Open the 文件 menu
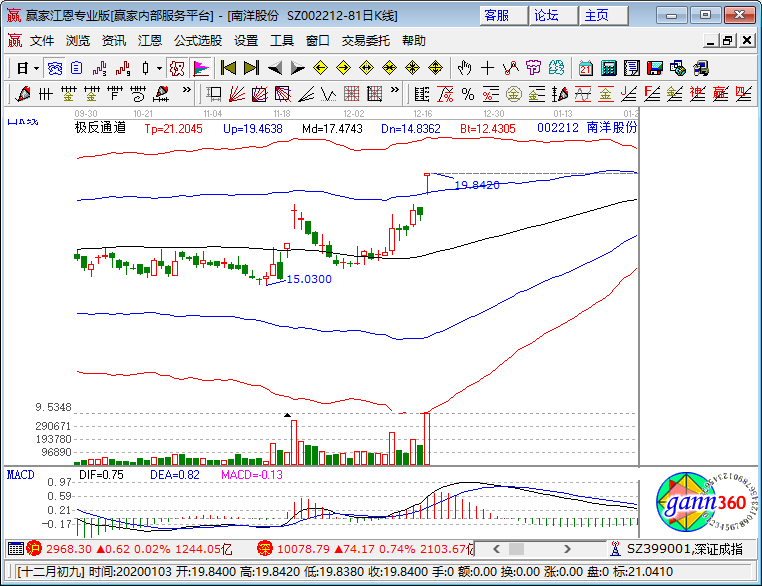The width and height of the screenshot is (762, 586). 42,41
